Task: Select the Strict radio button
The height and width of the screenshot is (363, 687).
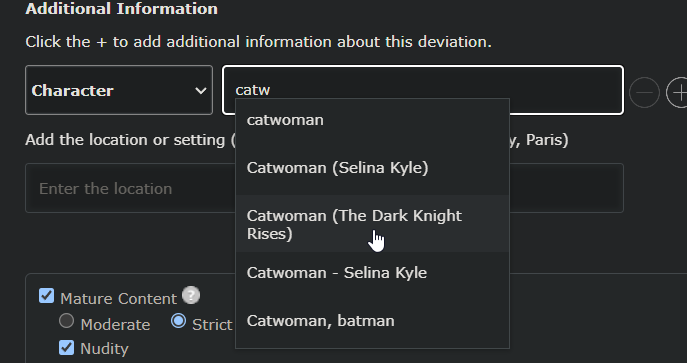Action: (x=178, y=321)
